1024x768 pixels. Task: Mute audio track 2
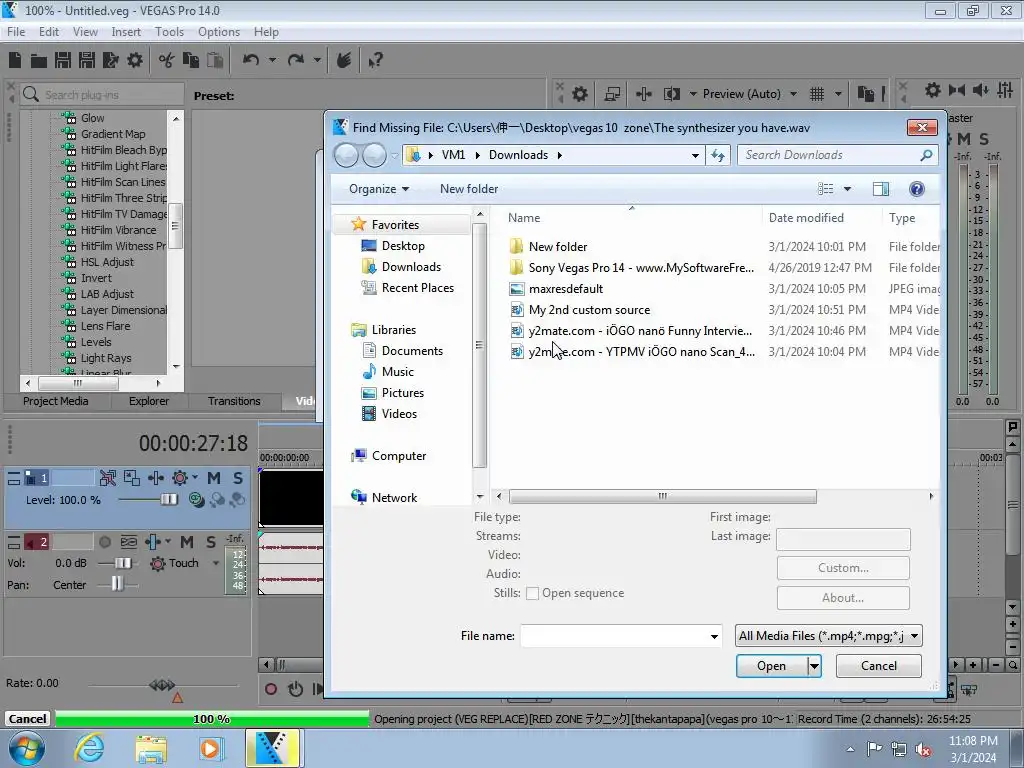click(187, 542)
